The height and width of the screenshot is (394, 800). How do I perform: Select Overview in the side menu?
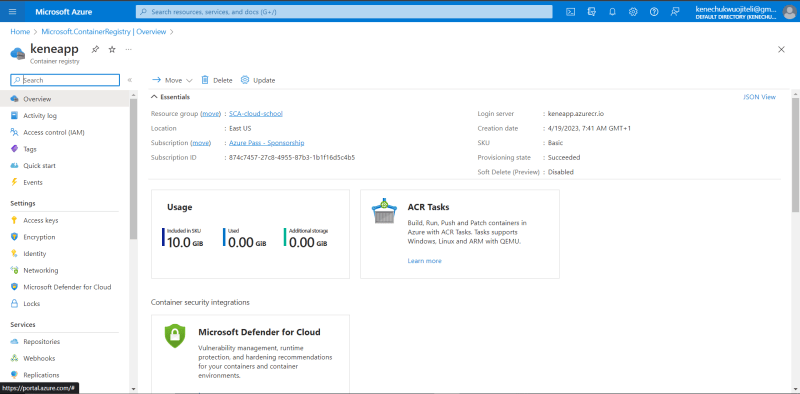[65, 99]
